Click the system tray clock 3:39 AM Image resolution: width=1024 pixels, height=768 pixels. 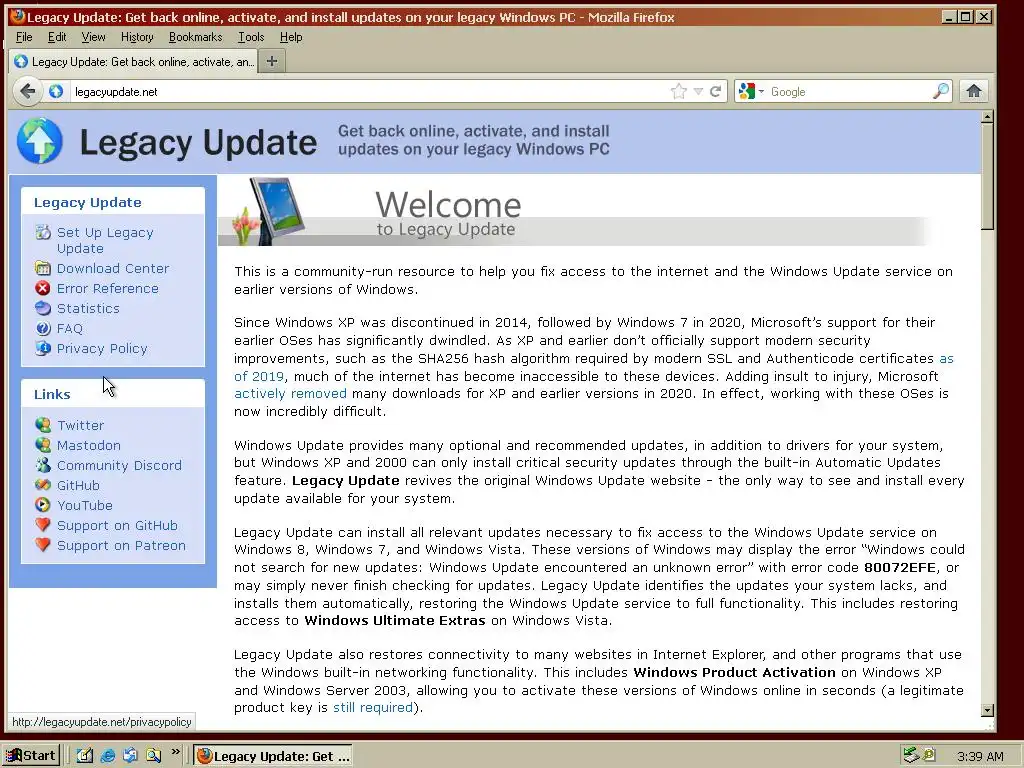[980, 756]
